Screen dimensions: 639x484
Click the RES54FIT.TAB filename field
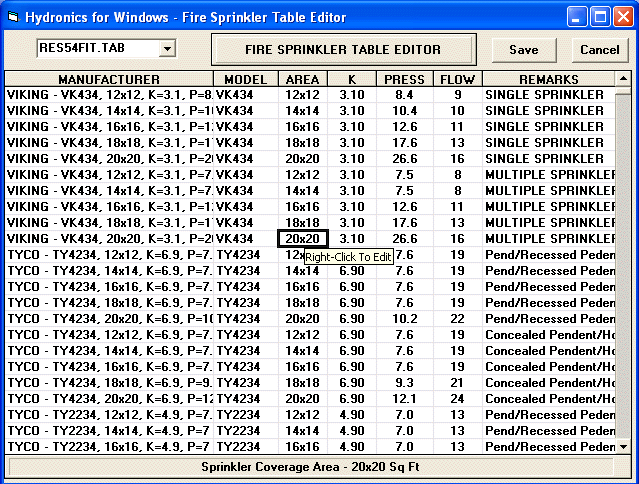click(x=98, y=48)
